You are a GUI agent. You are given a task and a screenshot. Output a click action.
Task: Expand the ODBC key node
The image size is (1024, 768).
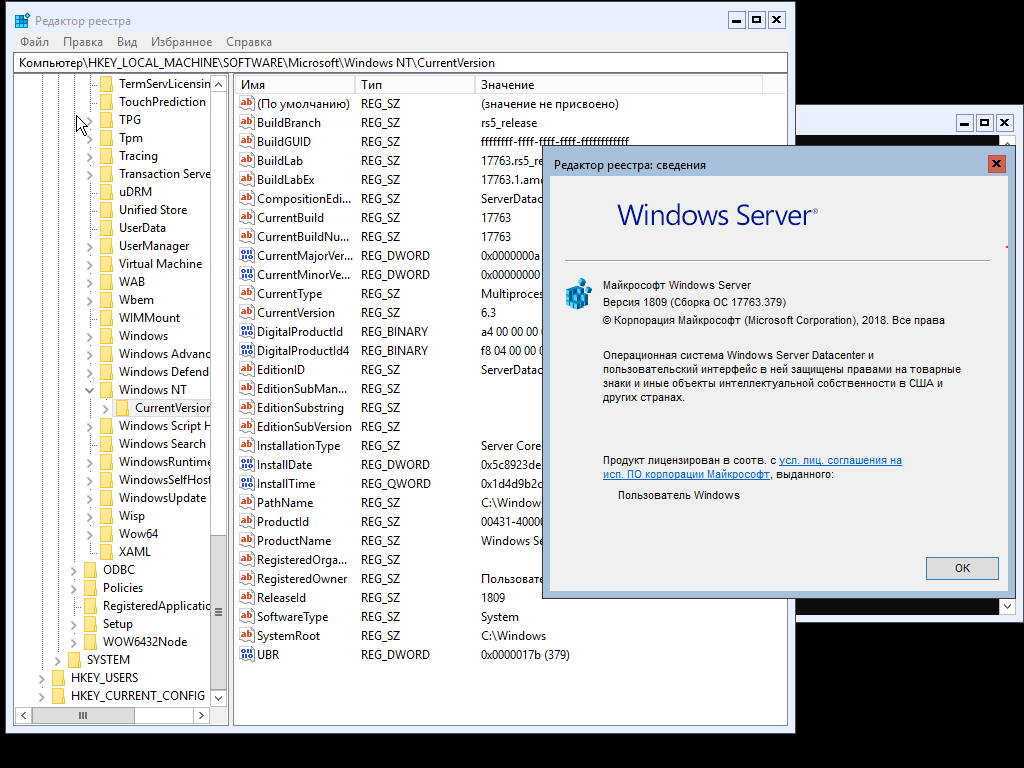pos(74,570)
